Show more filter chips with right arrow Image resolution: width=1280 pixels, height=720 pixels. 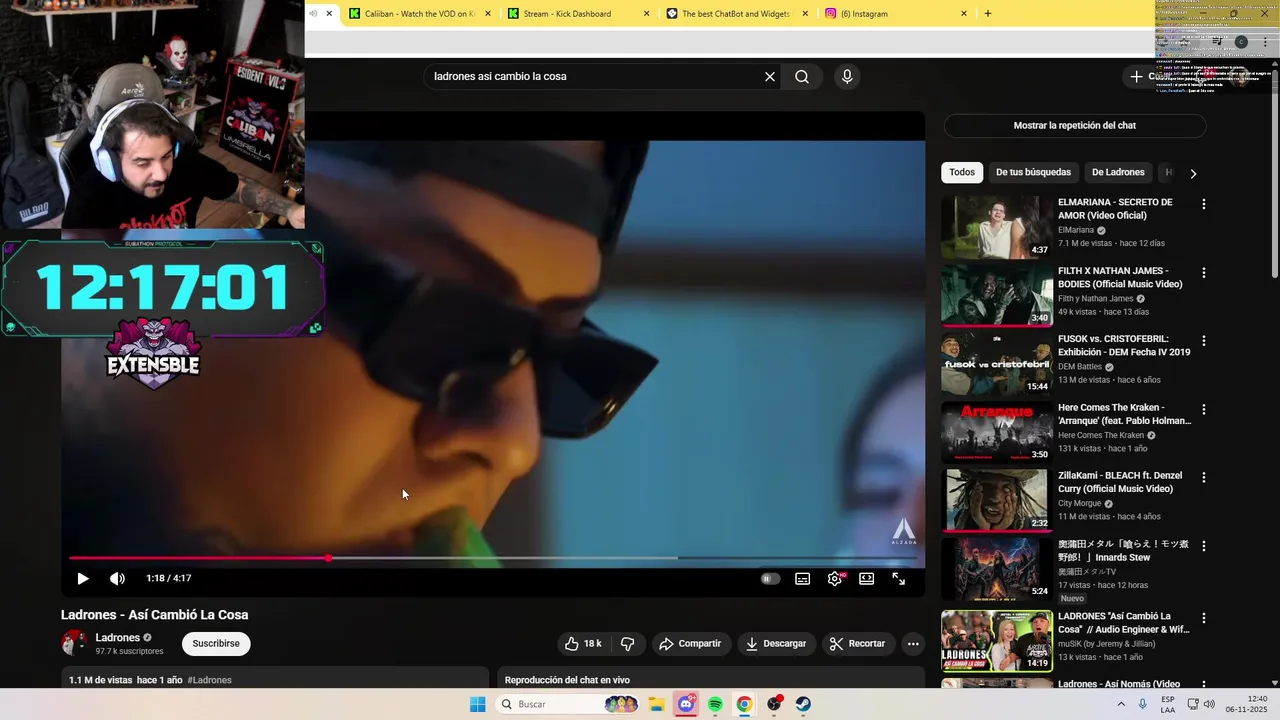pyautogui.click(x=1193, y=174)
